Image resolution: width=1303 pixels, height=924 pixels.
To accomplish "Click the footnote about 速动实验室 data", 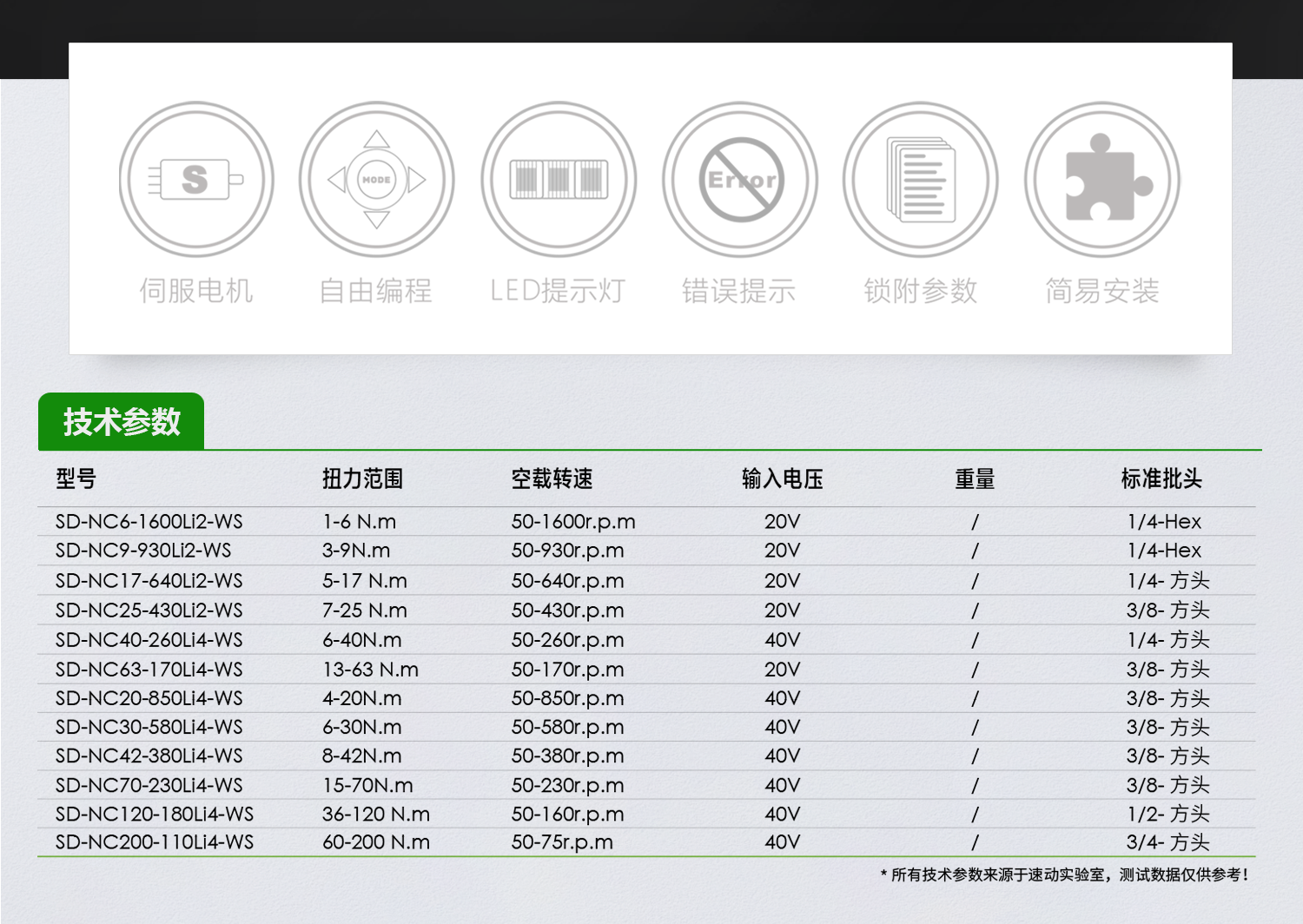I will click(1065, 874).
